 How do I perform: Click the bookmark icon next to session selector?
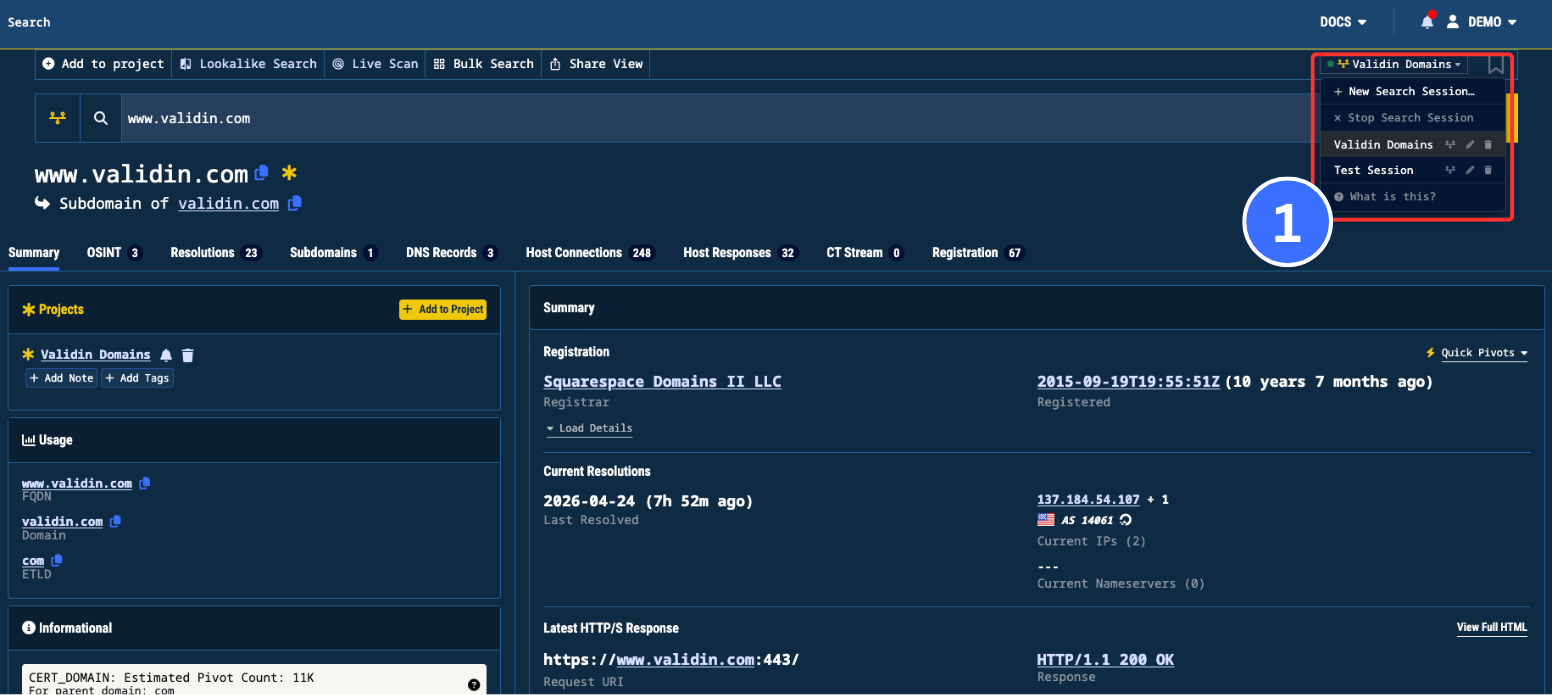click(x=1496, y=63)
